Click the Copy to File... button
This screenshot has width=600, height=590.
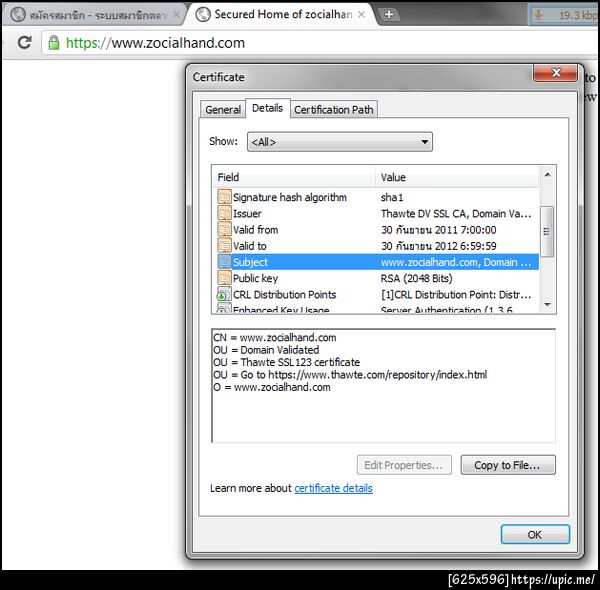(508, 465)
